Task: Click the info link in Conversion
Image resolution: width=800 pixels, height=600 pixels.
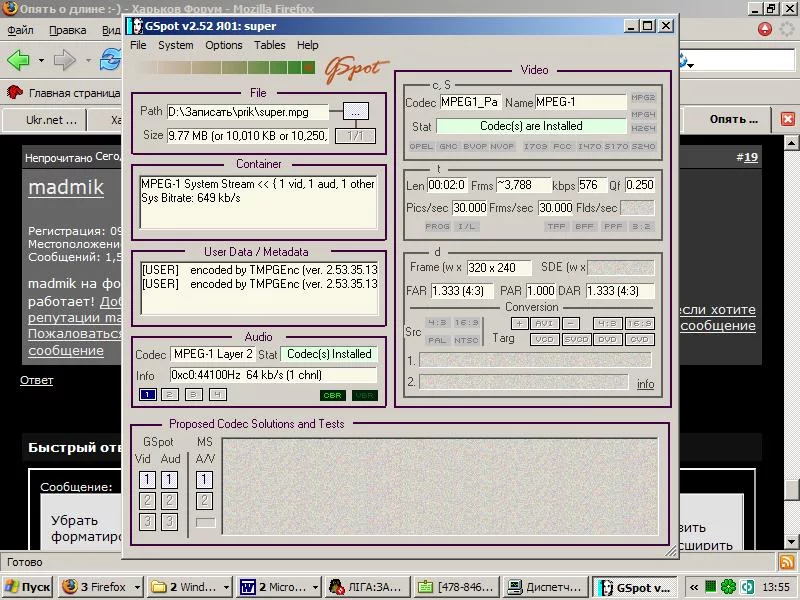Action: click(645, 384)
